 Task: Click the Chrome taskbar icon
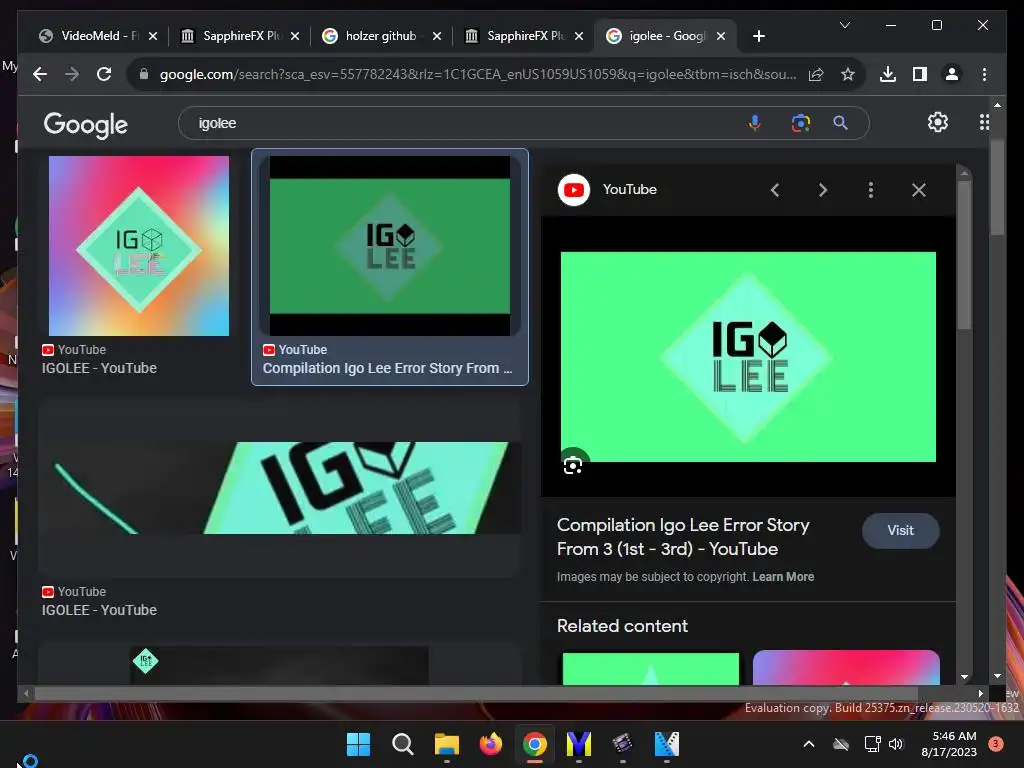click(534, 744)
